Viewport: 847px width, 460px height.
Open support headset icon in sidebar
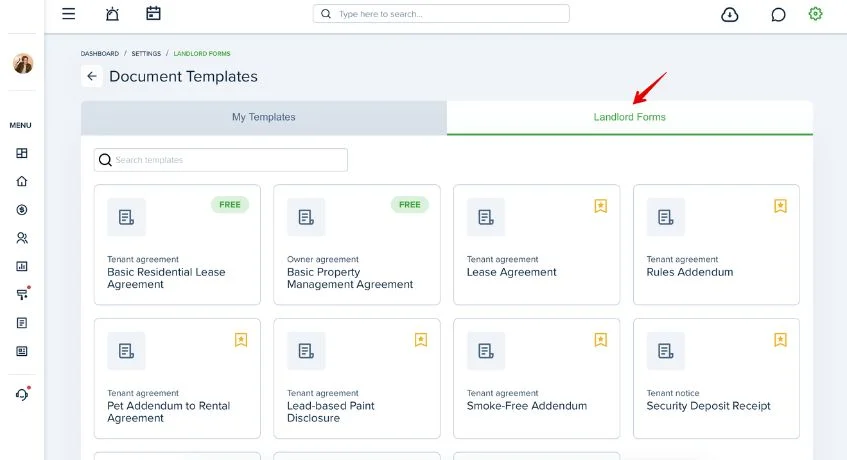click(x=22, y=395)
